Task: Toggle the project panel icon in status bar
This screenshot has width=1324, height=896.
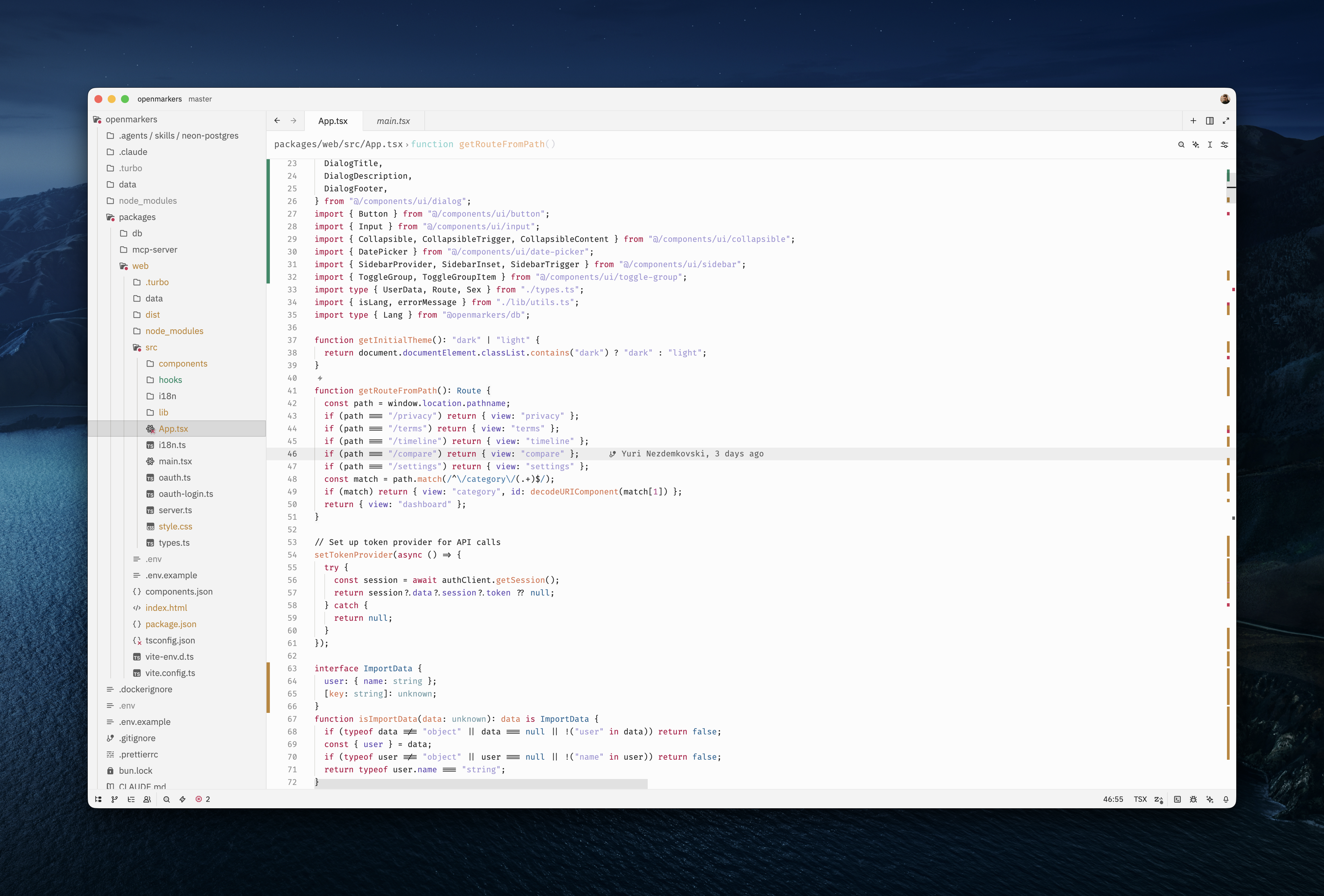Action: pyautogui.click(x=98, y=799)
